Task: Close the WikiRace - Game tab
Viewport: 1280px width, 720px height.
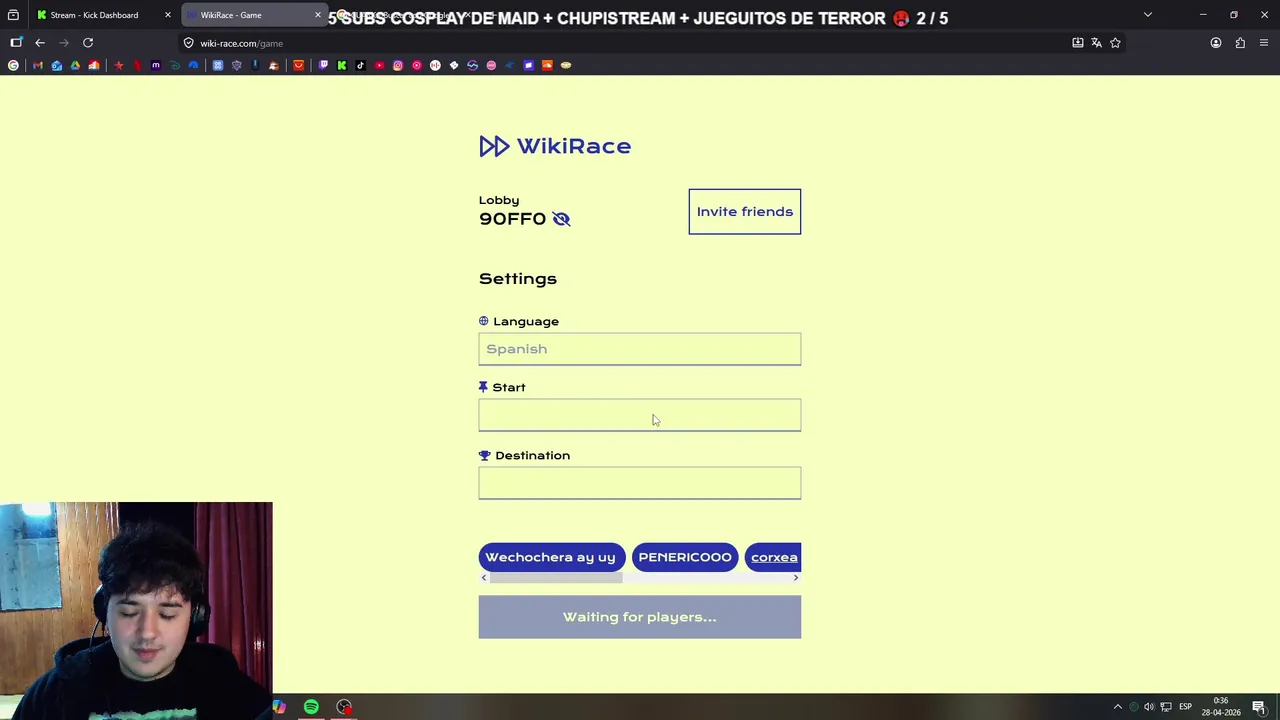Action: [x=318, y=15]
